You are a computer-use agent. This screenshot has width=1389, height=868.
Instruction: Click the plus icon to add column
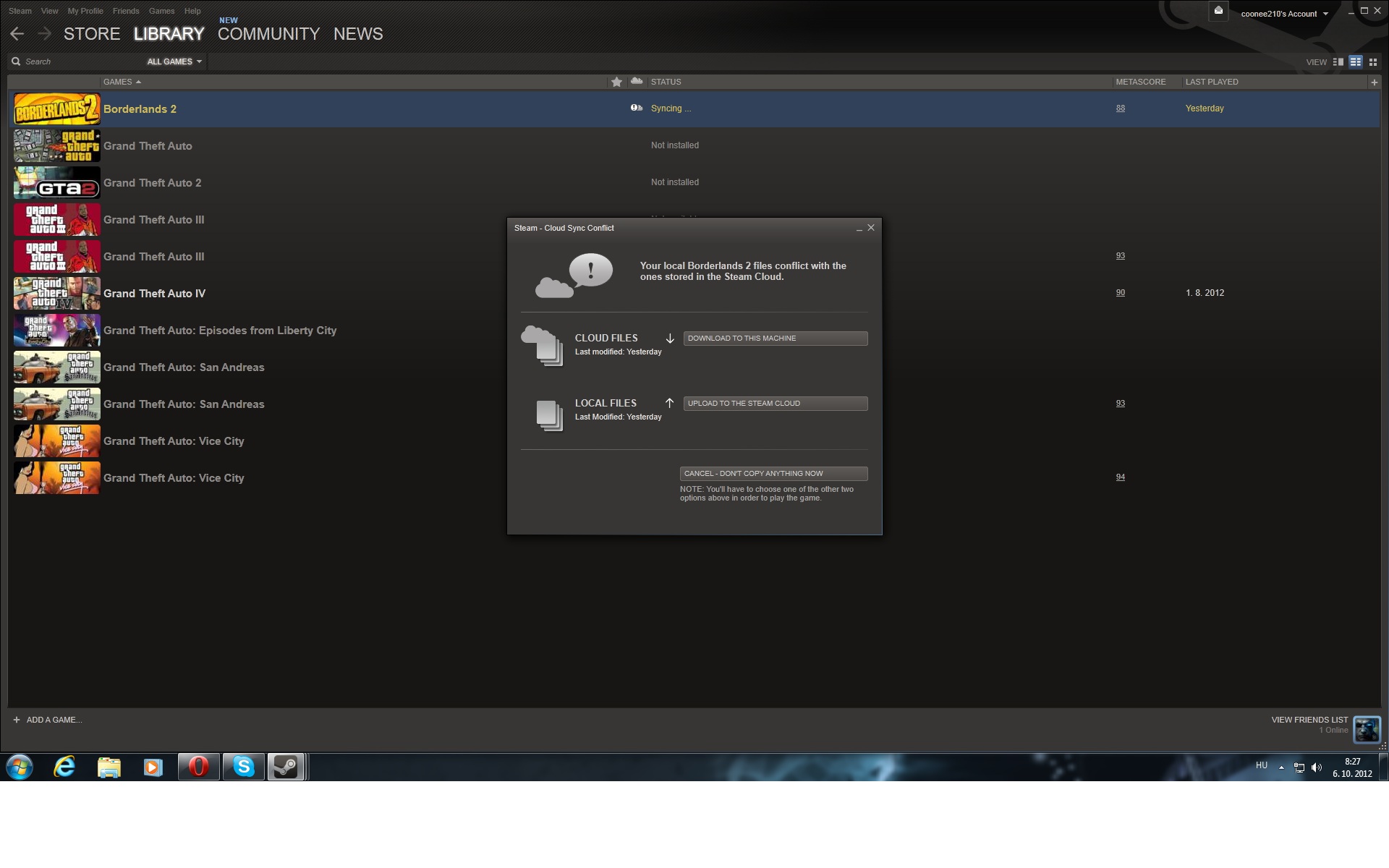1374,82
